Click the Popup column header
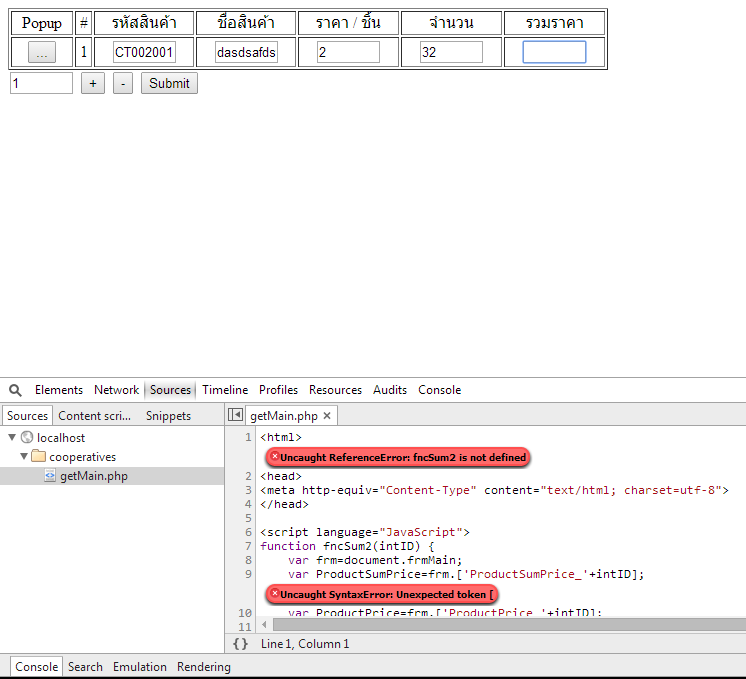The width and height of the screenshot is (746, 679). (42, 23)
